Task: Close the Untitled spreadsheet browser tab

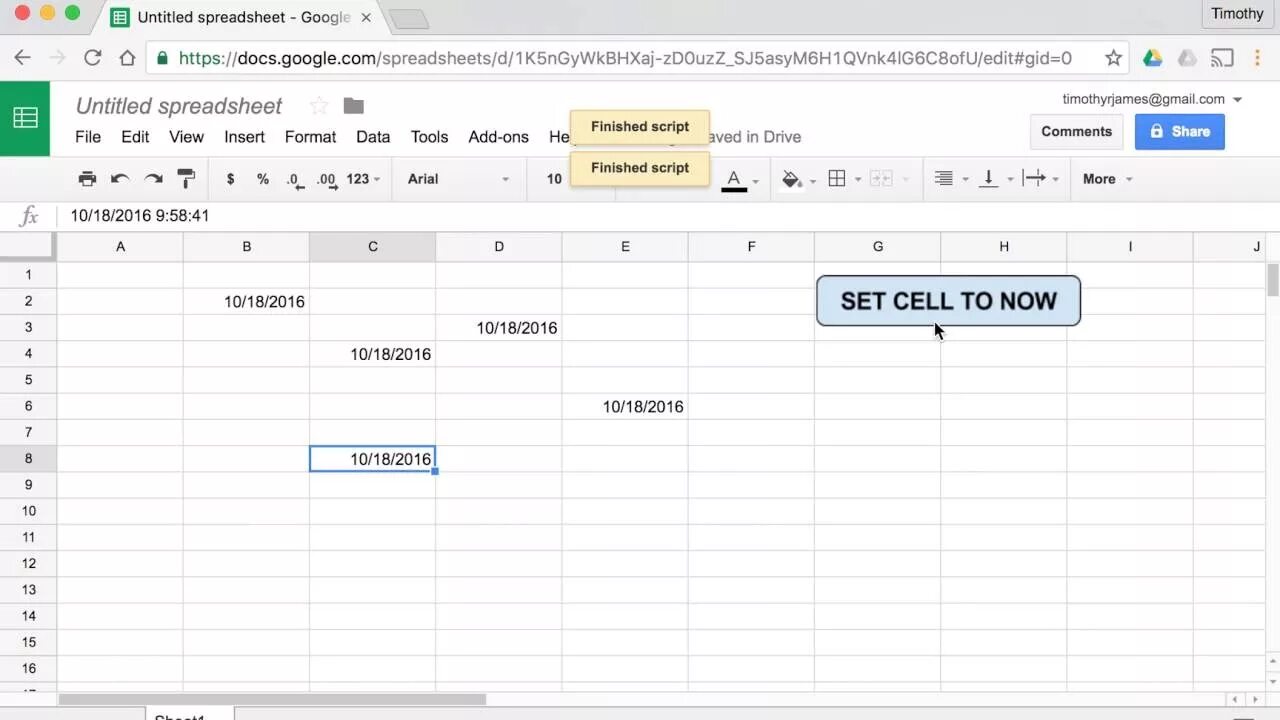Action: (x=365, y=17)
